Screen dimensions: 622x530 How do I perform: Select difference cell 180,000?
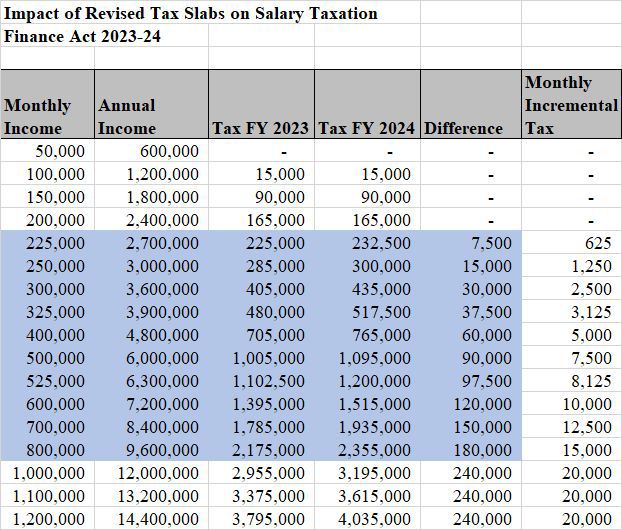[x=471, y=449]
